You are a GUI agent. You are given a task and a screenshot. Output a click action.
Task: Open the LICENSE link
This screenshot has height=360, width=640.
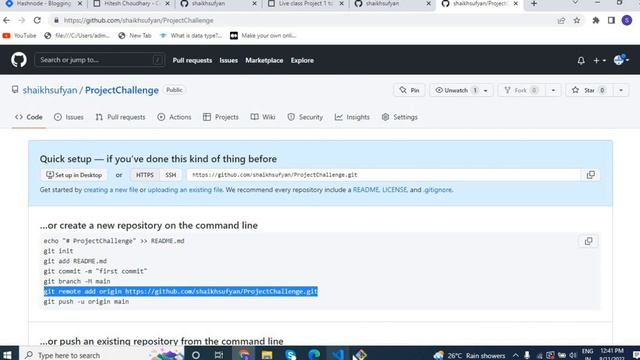[394, 190]
